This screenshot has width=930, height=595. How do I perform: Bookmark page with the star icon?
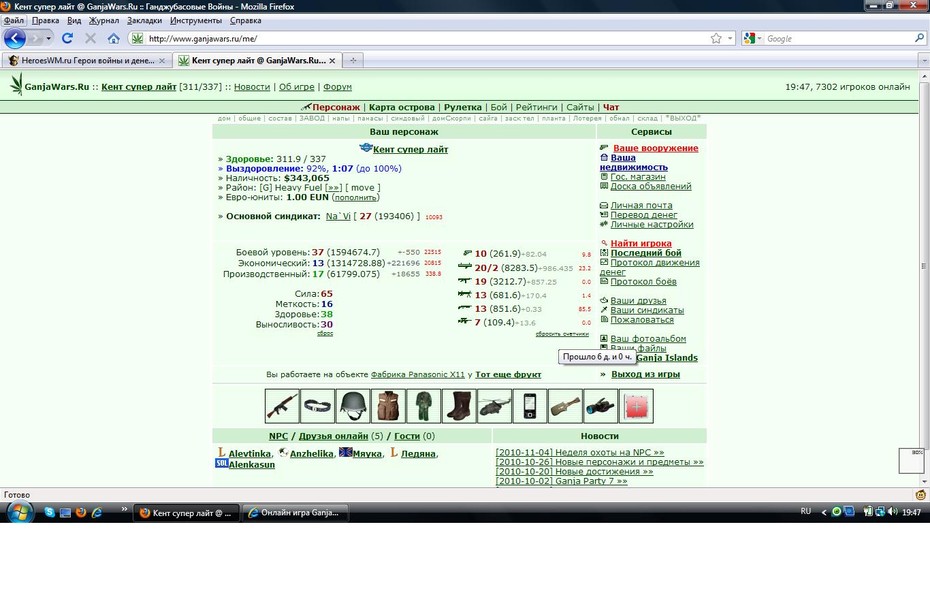pyautogui.click(x=716, y=39)
